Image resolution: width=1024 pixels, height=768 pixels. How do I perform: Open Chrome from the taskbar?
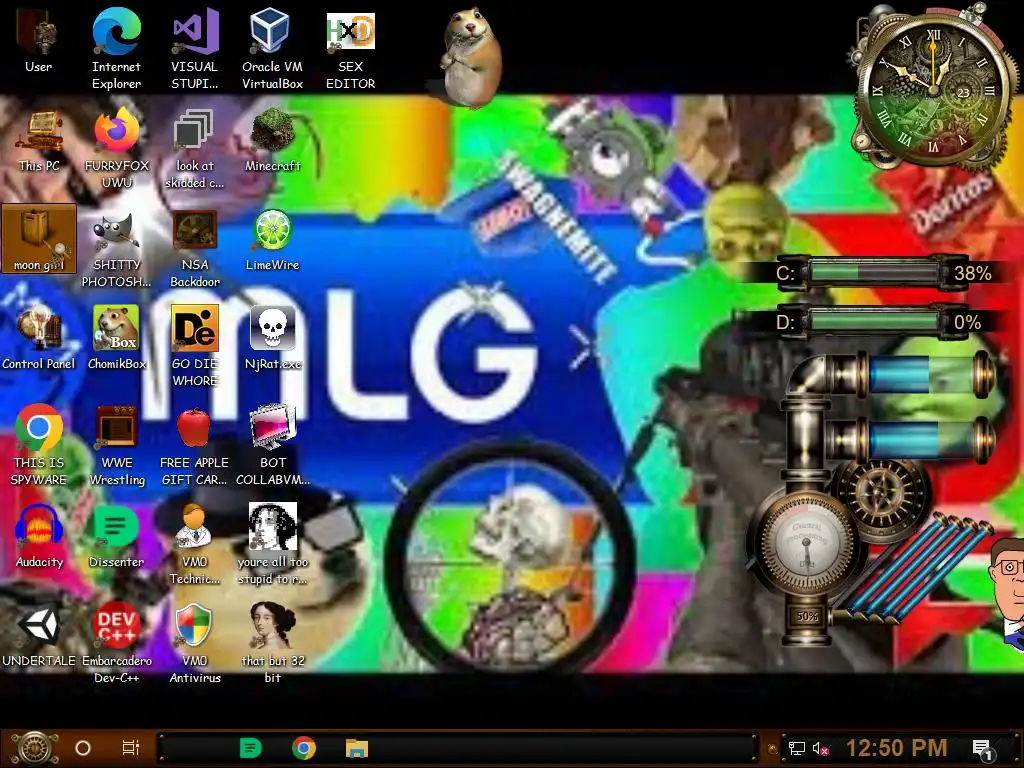[304, 748]
